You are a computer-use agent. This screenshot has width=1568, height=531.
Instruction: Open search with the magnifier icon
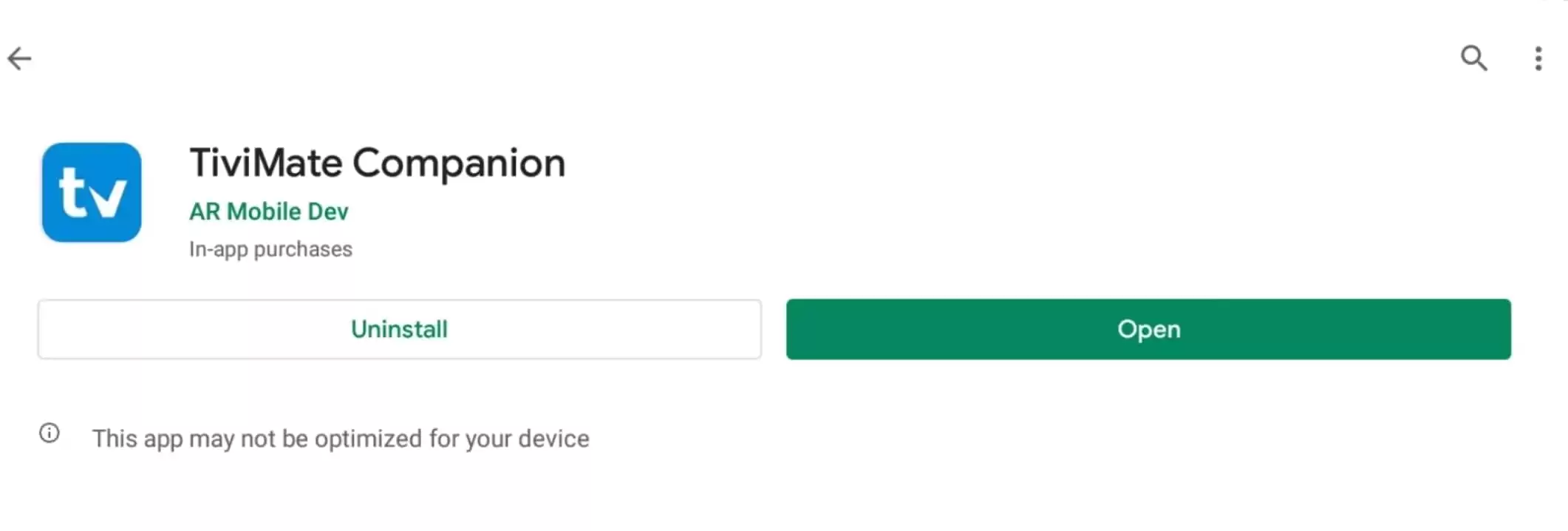[x=1473, y=58]
